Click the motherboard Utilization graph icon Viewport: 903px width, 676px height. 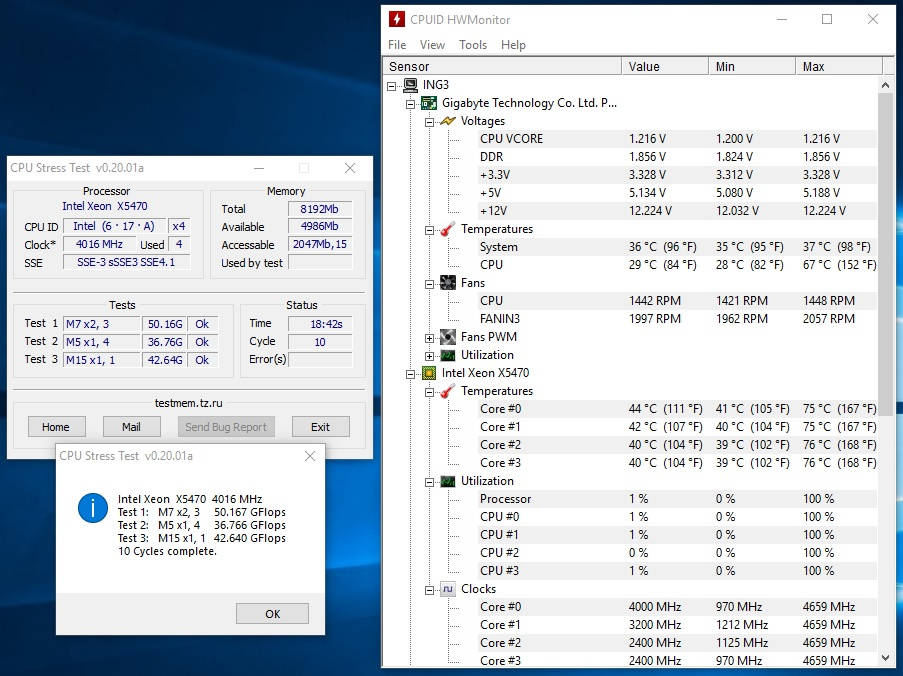(x=447, y=355)
